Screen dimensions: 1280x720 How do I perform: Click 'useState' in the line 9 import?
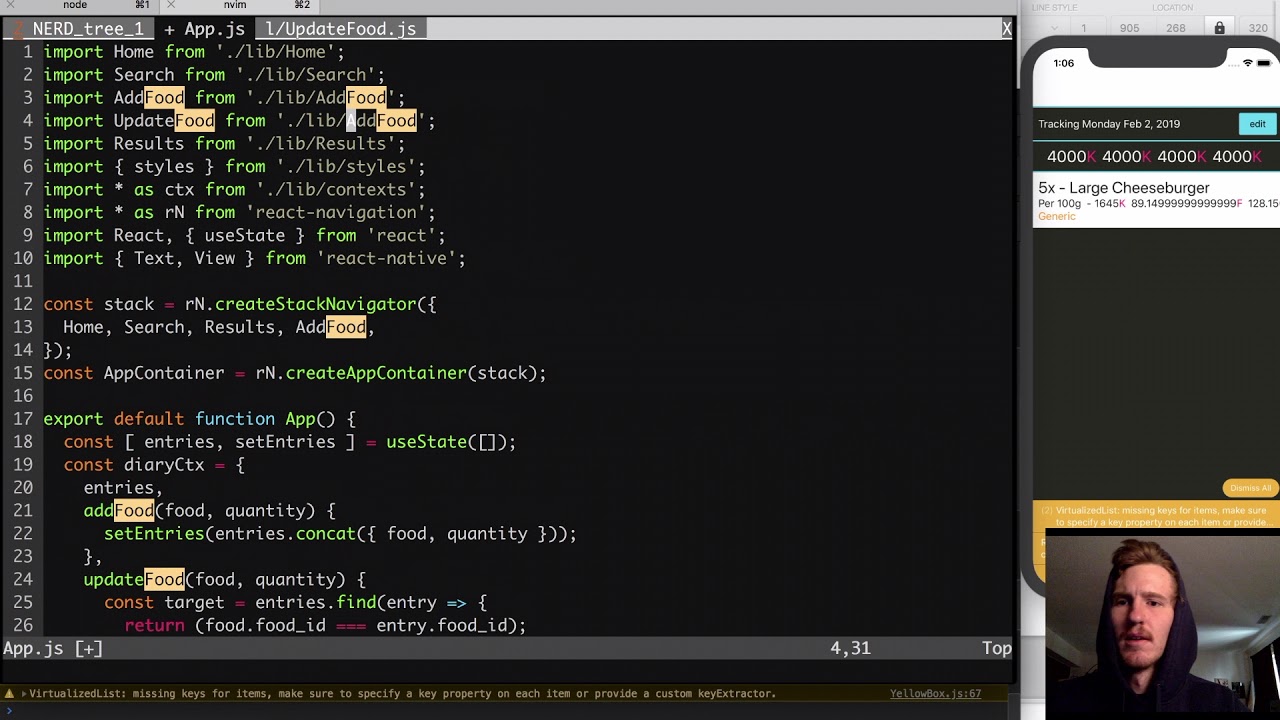pyautogui.click(x=245, y=236)
